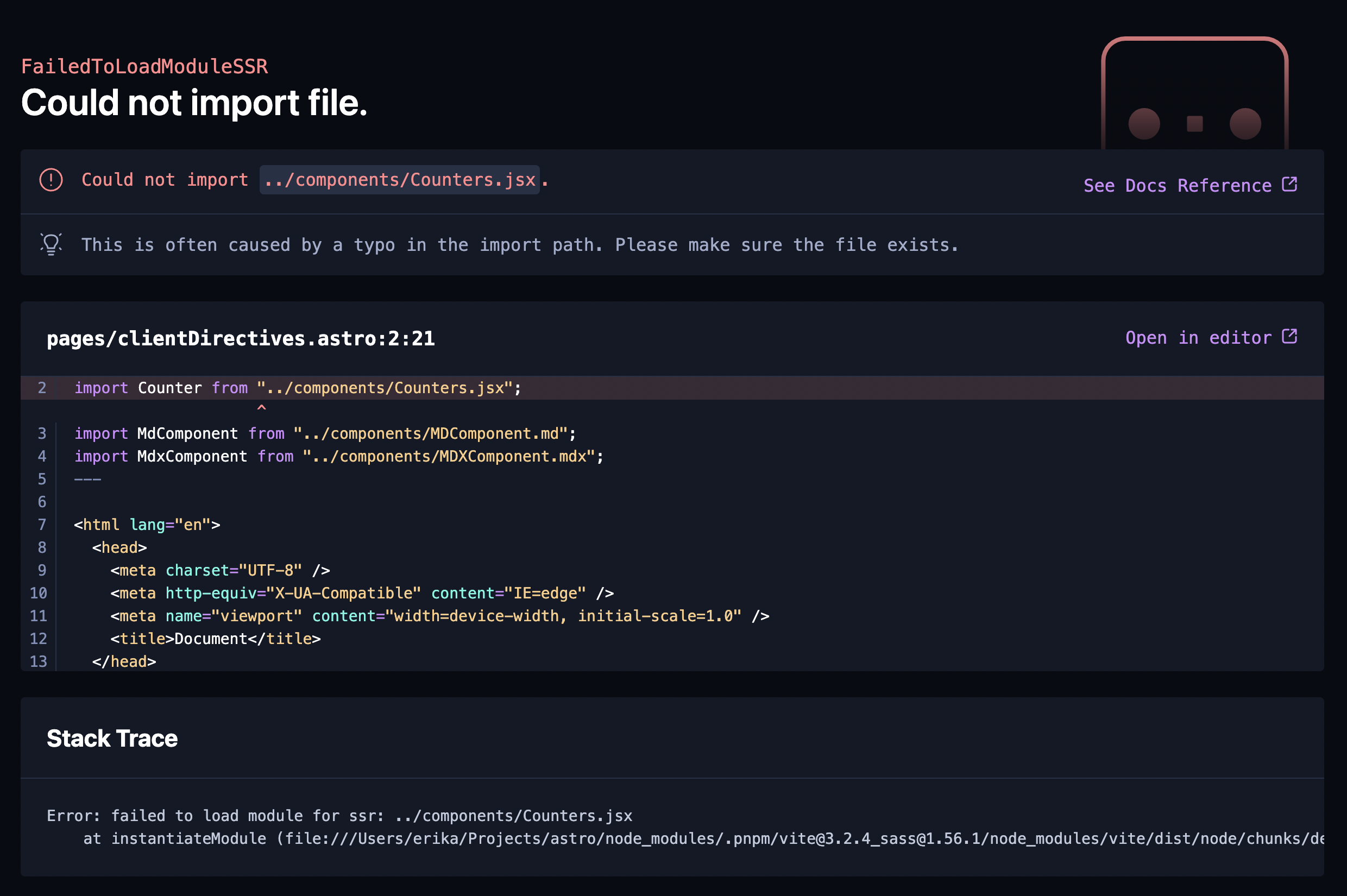Click the pages/clientDirectives.astro:2:21 file path
The width and height of the screenshot is (1347, 896).
(x=241, y=338)
